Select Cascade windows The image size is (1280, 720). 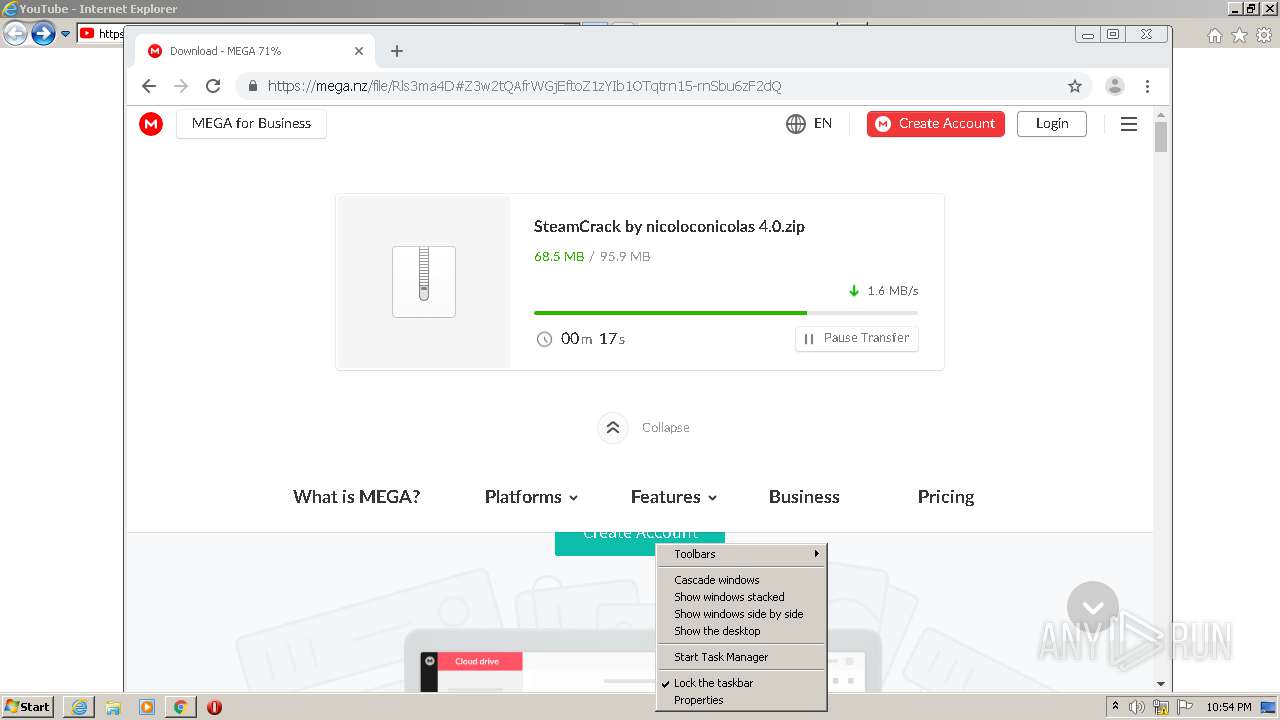741,580
